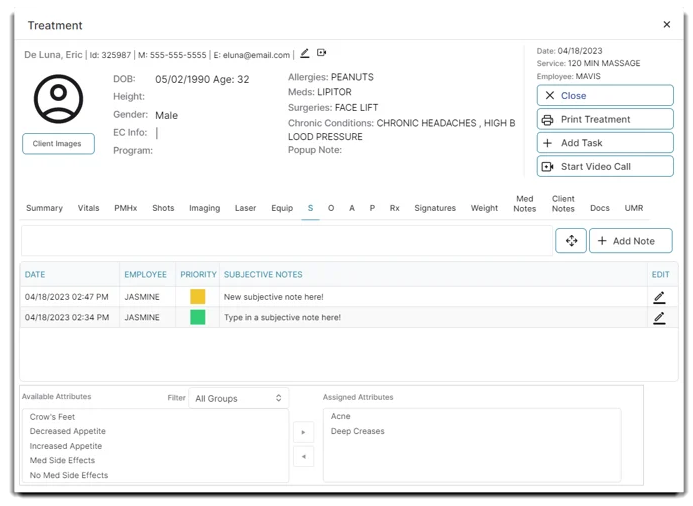Open the All Groups filter dropdown

(x=240, y=398)
